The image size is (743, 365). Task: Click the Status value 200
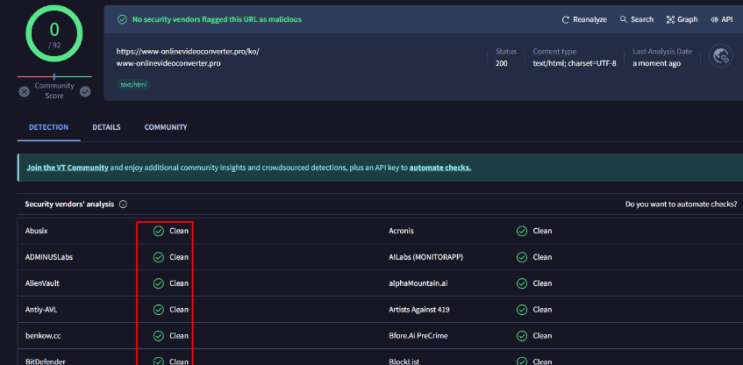coord(501,63)
